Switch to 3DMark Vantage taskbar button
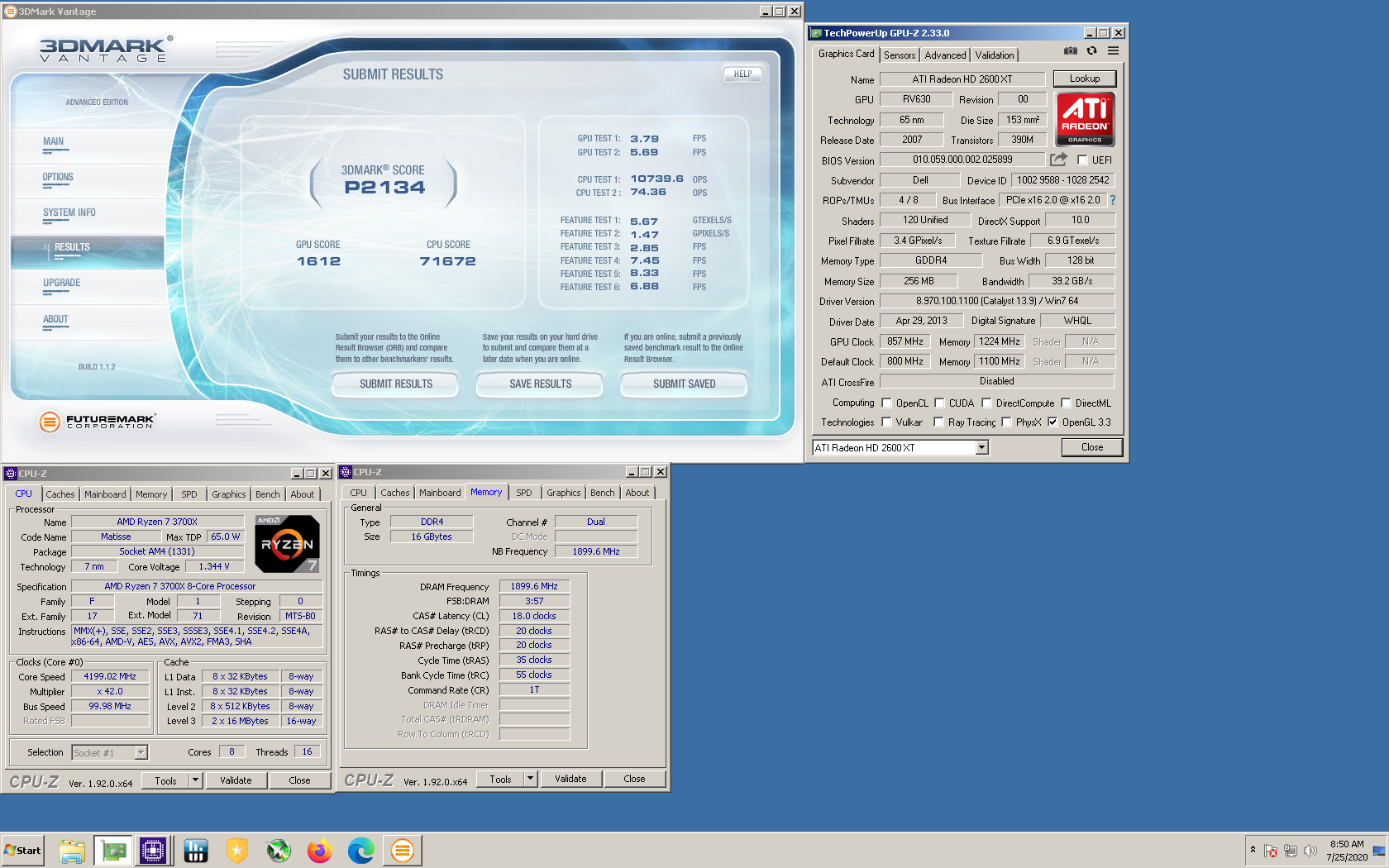This screenshot has height=868, width=1389. 403,851
